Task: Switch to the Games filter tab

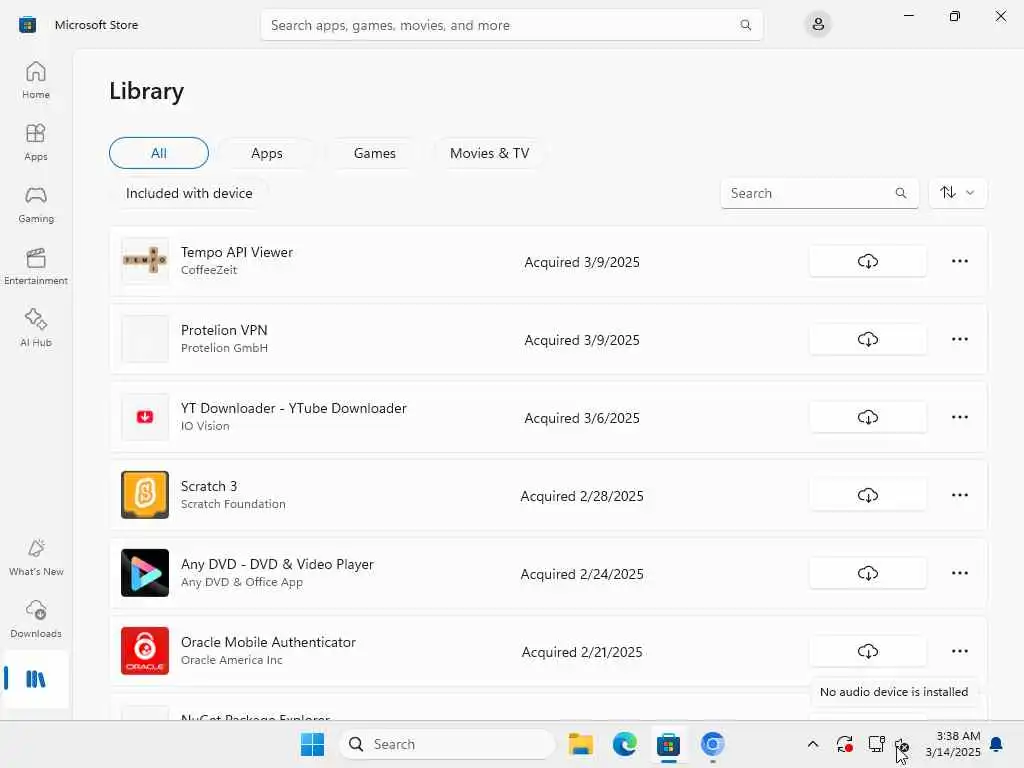Action: pos(374,153)
